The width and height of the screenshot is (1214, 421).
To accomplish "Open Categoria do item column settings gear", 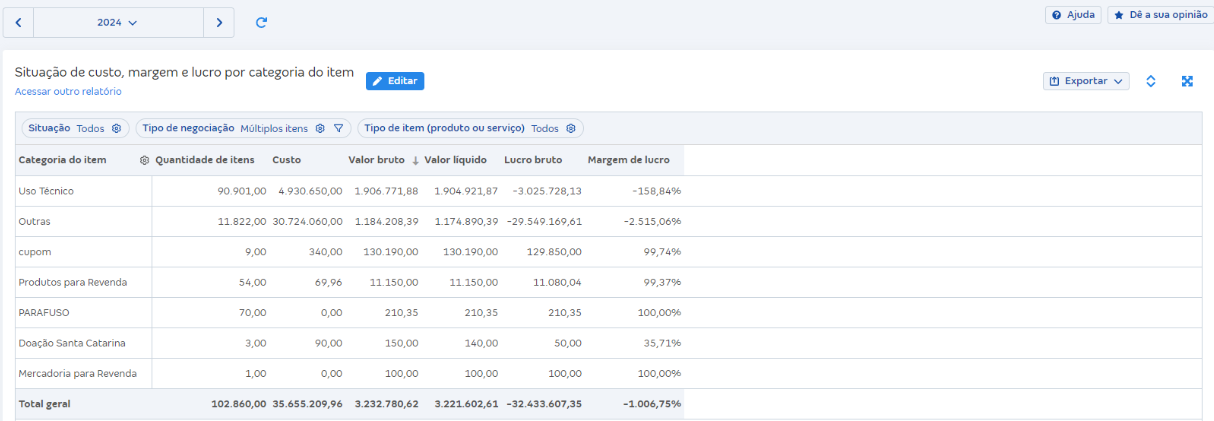I will click(x=144, y=160).
